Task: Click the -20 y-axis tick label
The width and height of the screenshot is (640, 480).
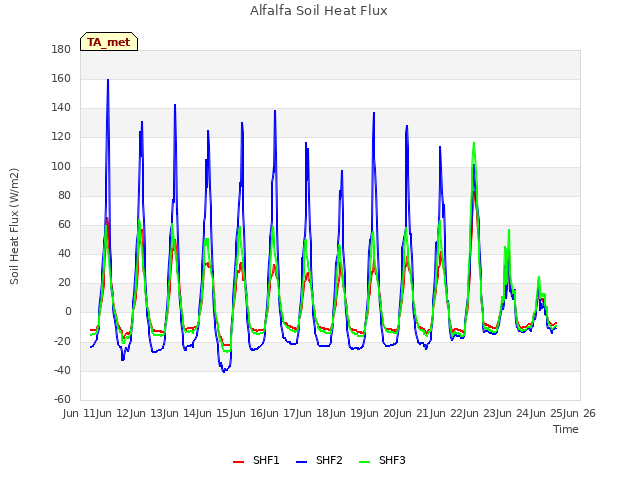Action: (x=62, y=341)
